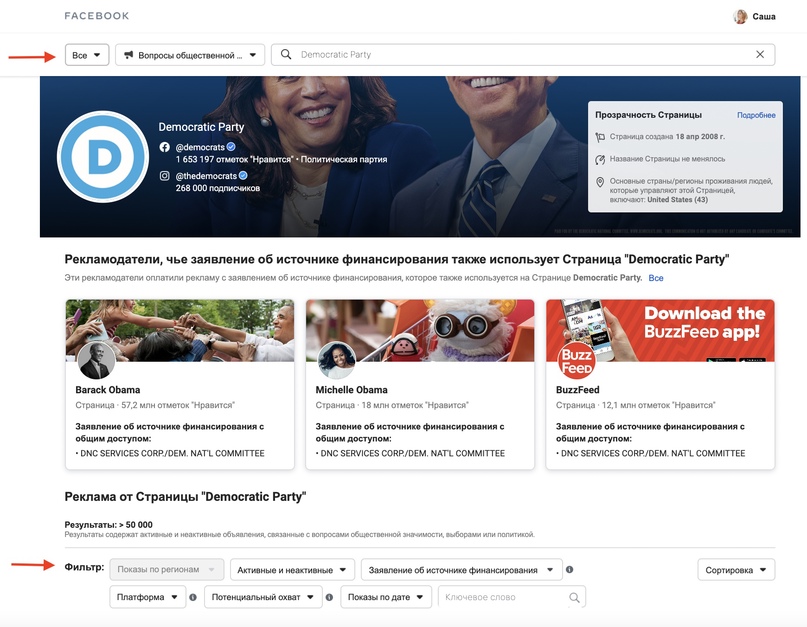The width and height of the screenshot is (807, 627).
Task: Click Michelle Obama's '18 млн отметок' text
Action: [x=415, y=405]
